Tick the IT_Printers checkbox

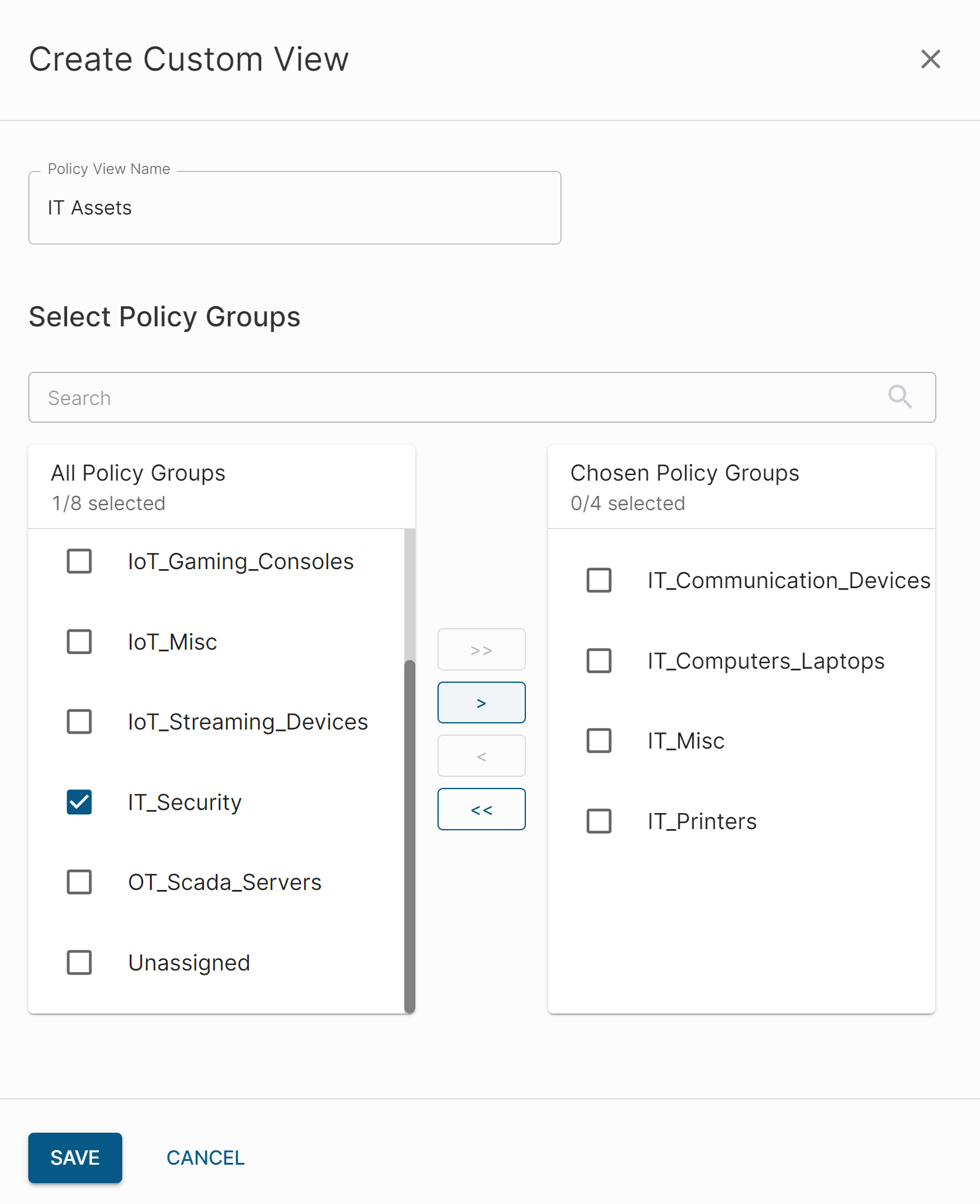point(599,821)
